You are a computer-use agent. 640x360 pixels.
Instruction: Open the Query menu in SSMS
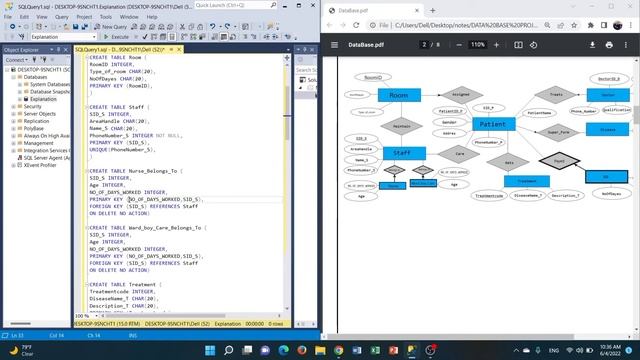point(62,17)
